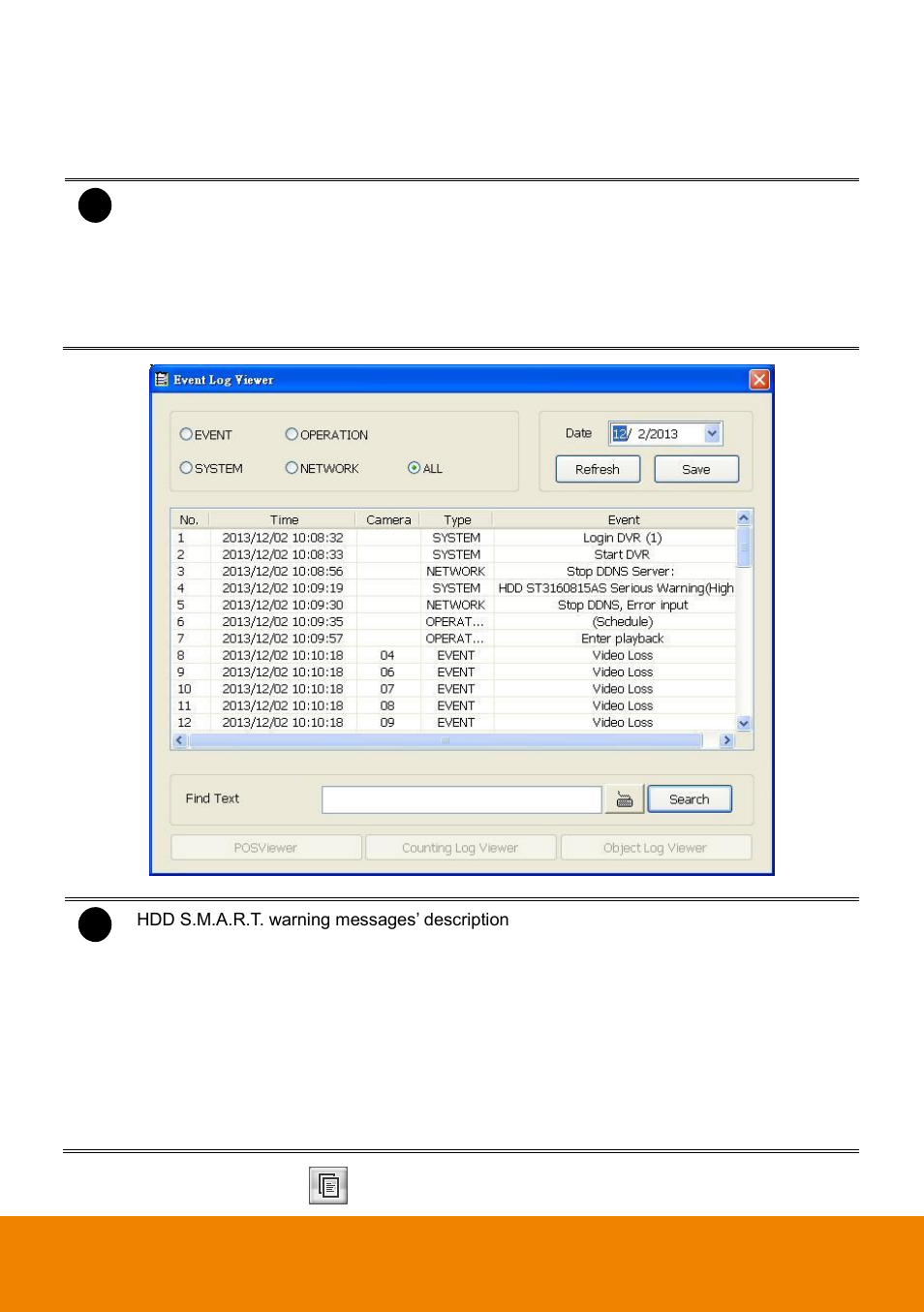This screenshot has width=924, height=1312.
Task: Select the Stop DDNS, Error input row
Action: coord(453,605)
